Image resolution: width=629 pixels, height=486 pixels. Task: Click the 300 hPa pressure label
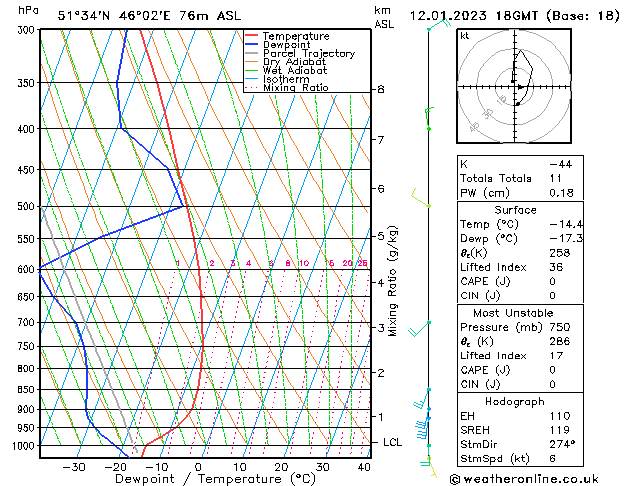tap(28, 30)
